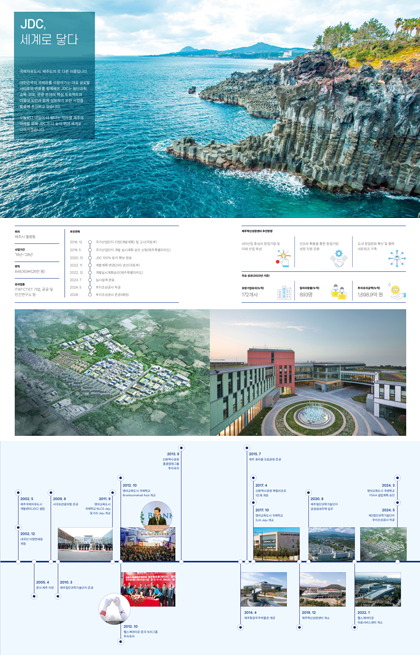This screenshot has height=655, width=420.
Task: Click the two workers icon beside 893명
Action: tap(339, 292)
